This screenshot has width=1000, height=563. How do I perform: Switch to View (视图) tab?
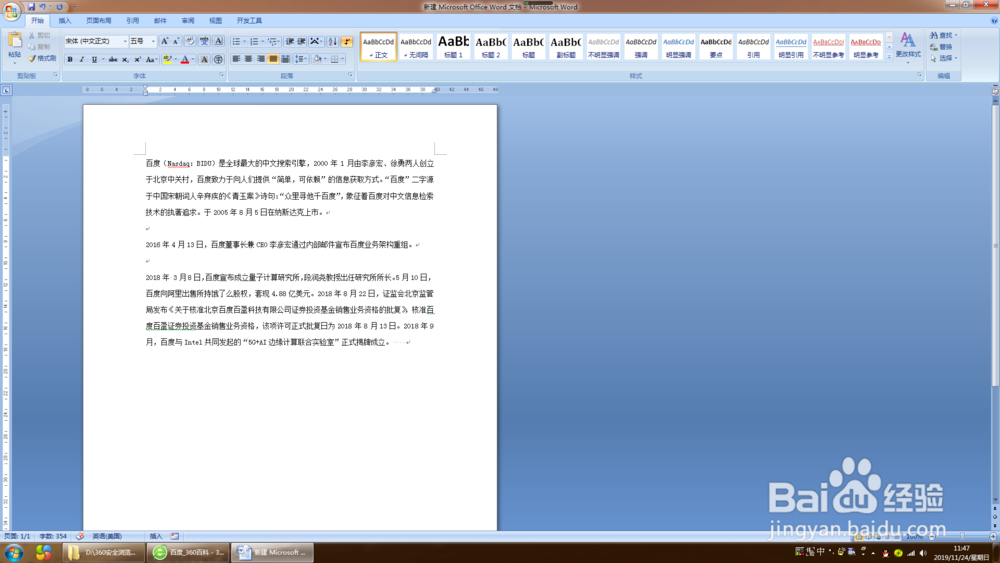pyautogui.click(x=216, y=21)
